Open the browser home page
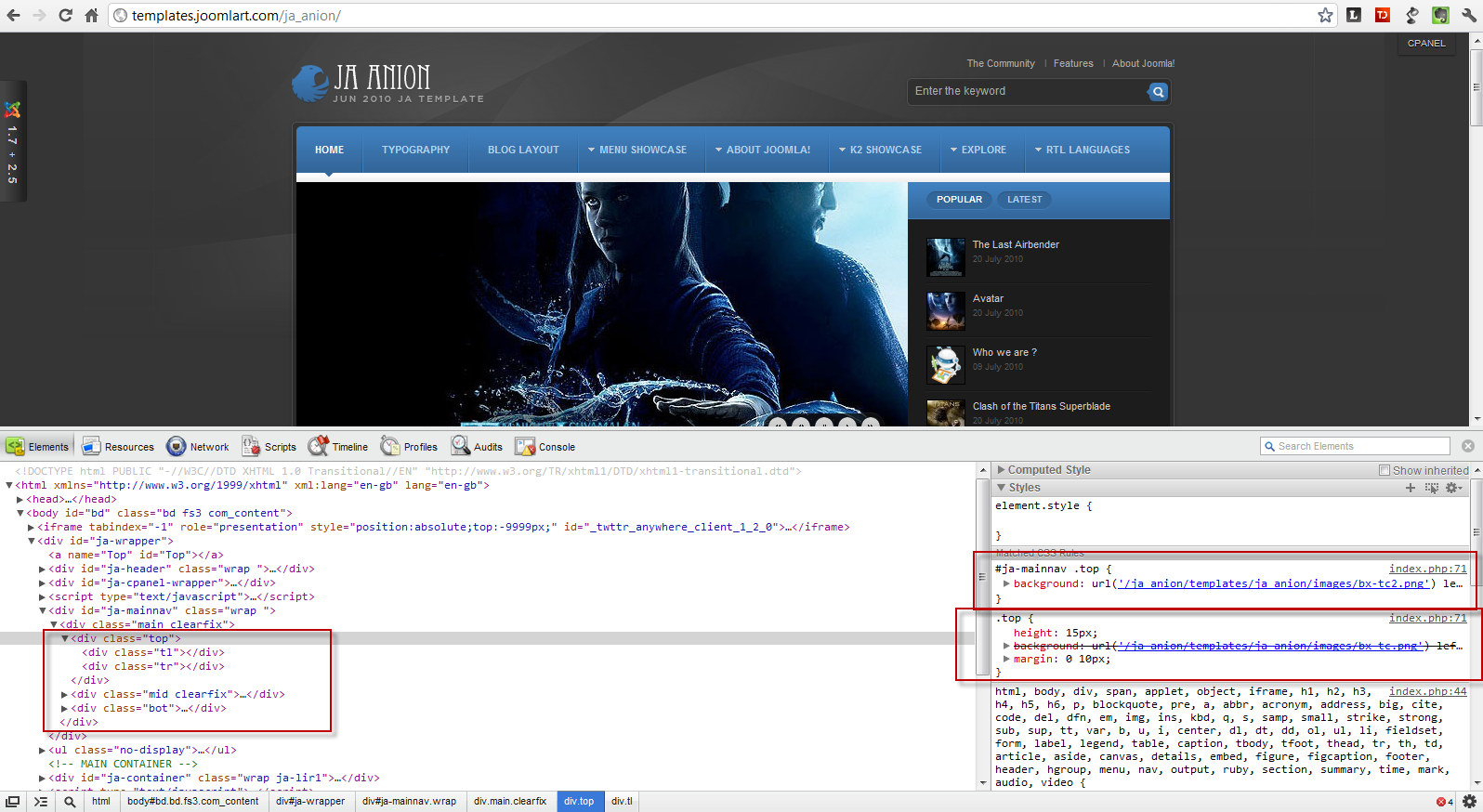The image size is (1483, 812). coord(91,15)
